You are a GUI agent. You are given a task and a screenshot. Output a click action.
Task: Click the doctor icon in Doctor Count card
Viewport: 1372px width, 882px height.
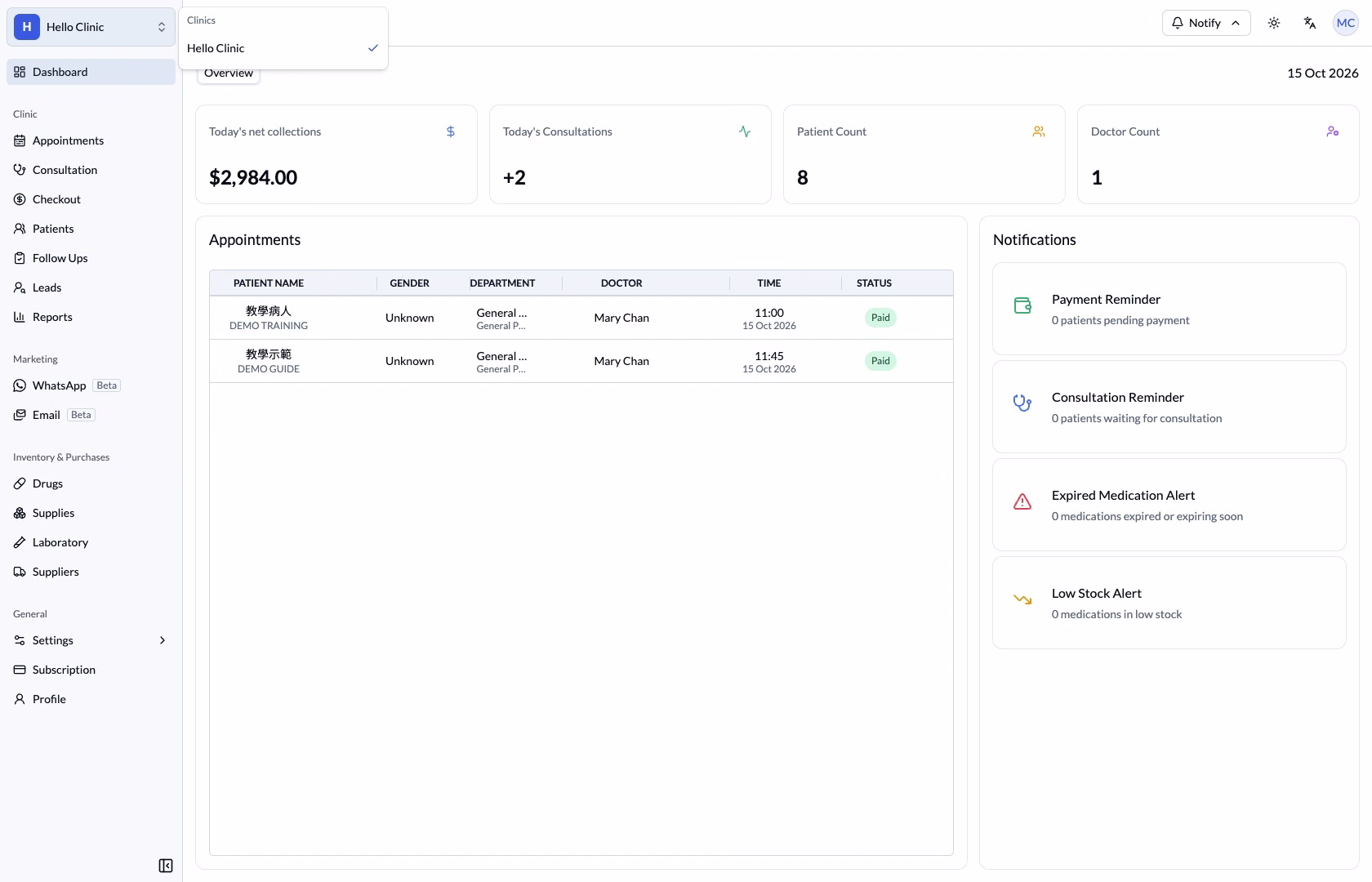pos(1333,131)
